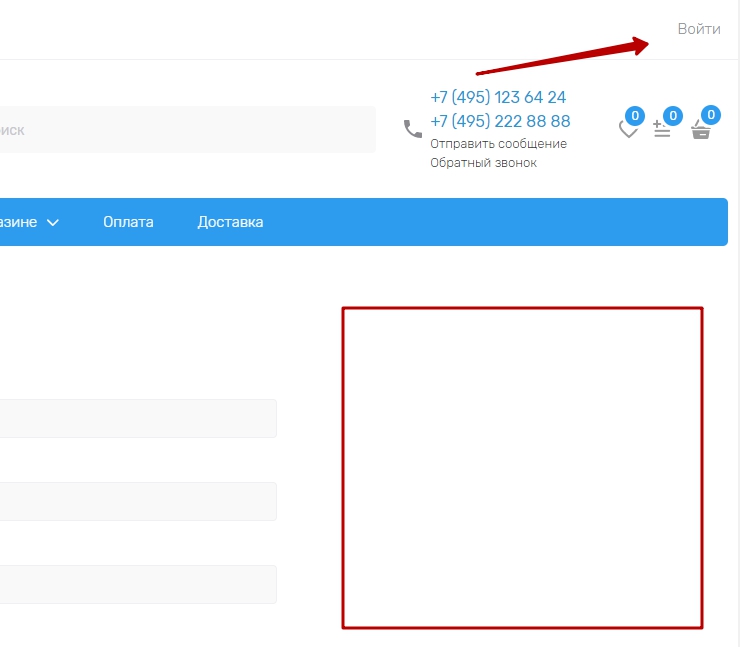The image size is (740, 647).
Task: Click the phone handset icon
Action: [413, 129]
